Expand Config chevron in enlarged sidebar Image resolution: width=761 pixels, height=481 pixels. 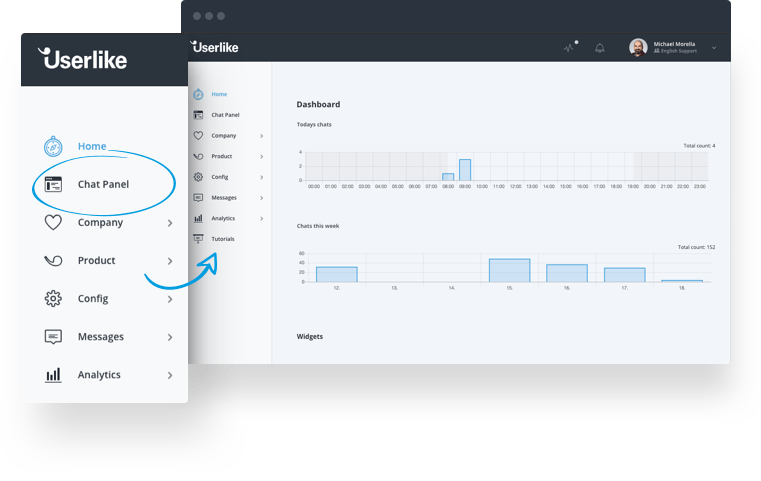click(170, 299)
